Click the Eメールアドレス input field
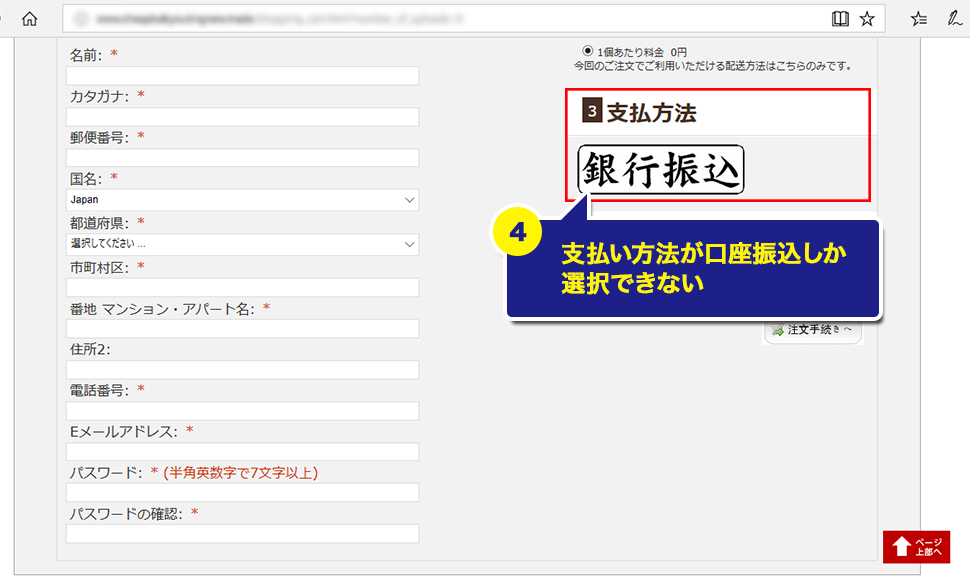This screenshot has height=582, width=970. tap(242, 451)
